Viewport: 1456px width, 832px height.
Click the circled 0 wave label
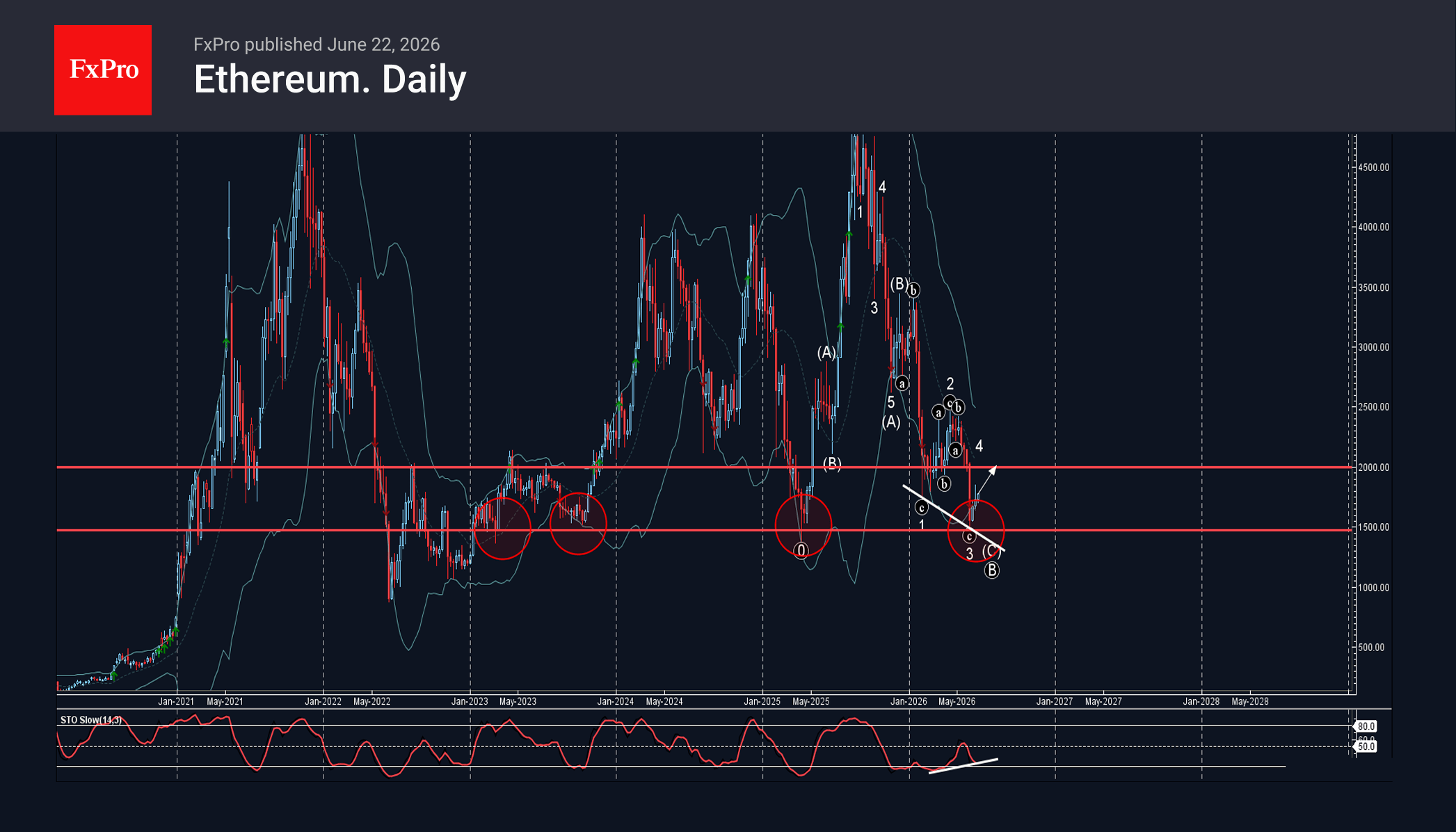[801, 550]
